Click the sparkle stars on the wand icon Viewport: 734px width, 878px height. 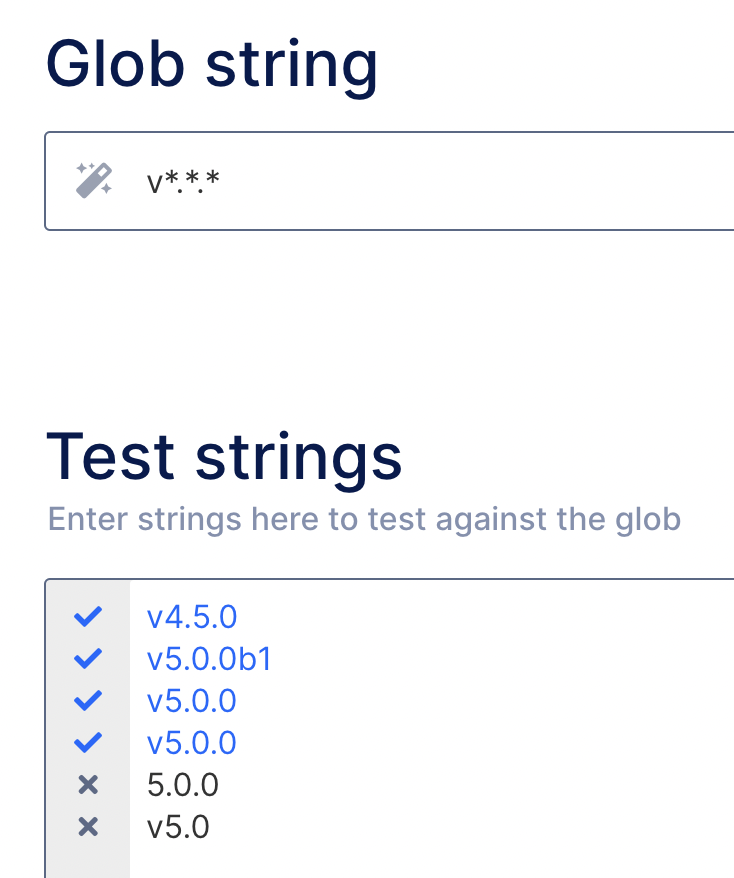pos(83,167)
